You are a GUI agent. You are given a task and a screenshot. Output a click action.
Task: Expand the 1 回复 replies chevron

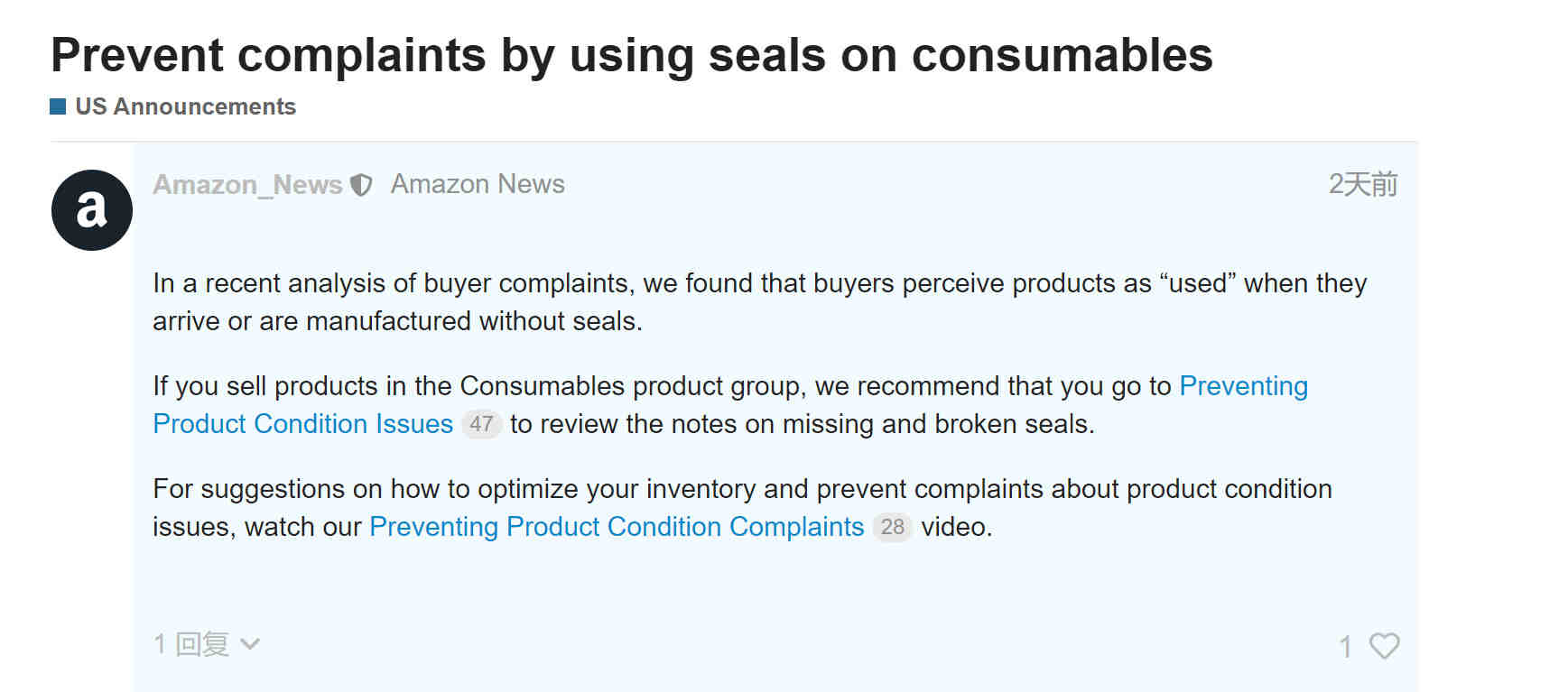click(250, 644)
